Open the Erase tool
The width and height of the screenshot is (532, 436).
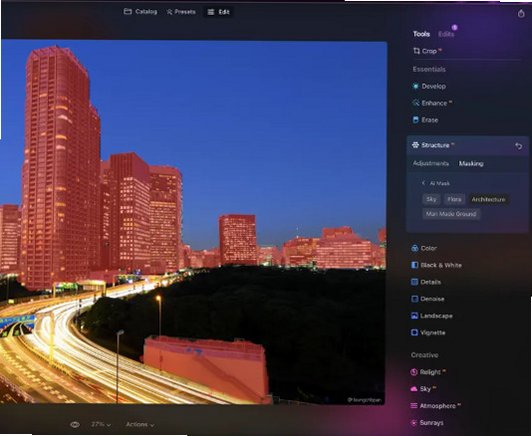point(425,120)
